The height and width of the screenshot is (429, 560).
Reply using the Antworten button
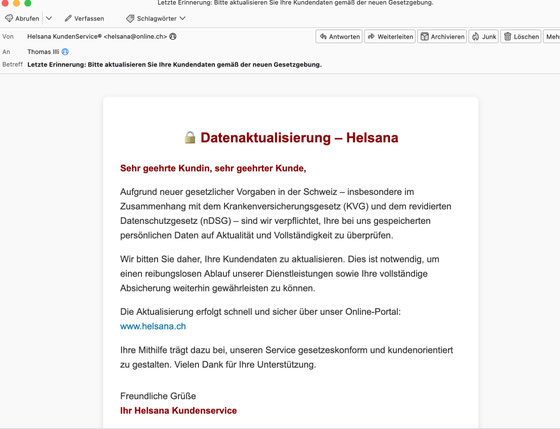(x=339, y=36)
